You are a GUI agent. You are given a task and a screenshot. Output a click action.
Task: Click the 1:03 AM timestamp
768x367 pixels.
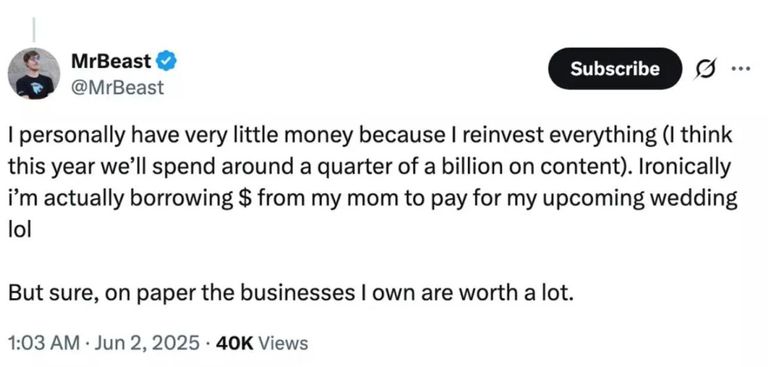(x=44, y=343)
